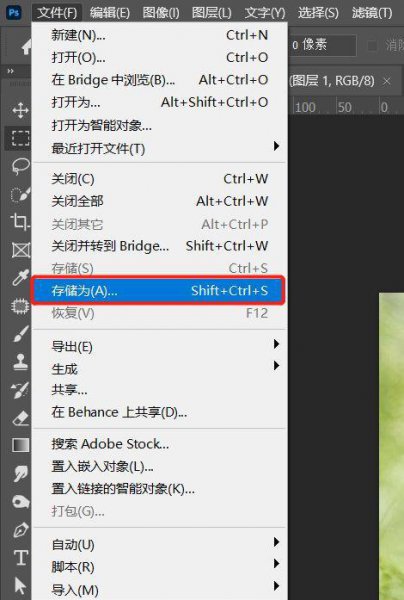This screenshot has width=404, height=600.
Task: Pick the Lasso tool
Action: pyautogui.click(x=20, y=167)
